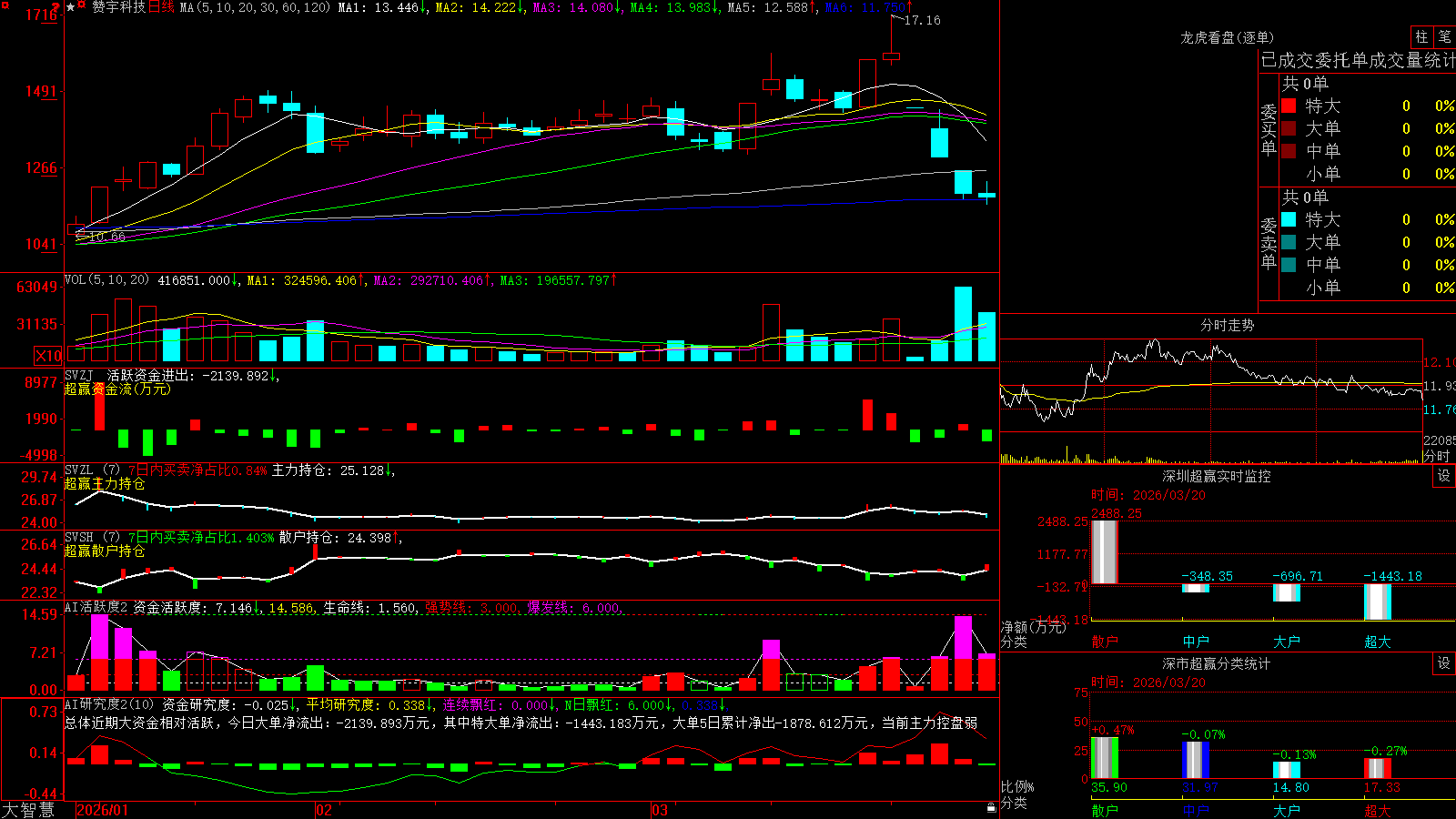The width and height of the screenshot is (1456, 819).
Task: Click the 17.16 high price label
Action: pyautogui.click(x=923, y=20)
